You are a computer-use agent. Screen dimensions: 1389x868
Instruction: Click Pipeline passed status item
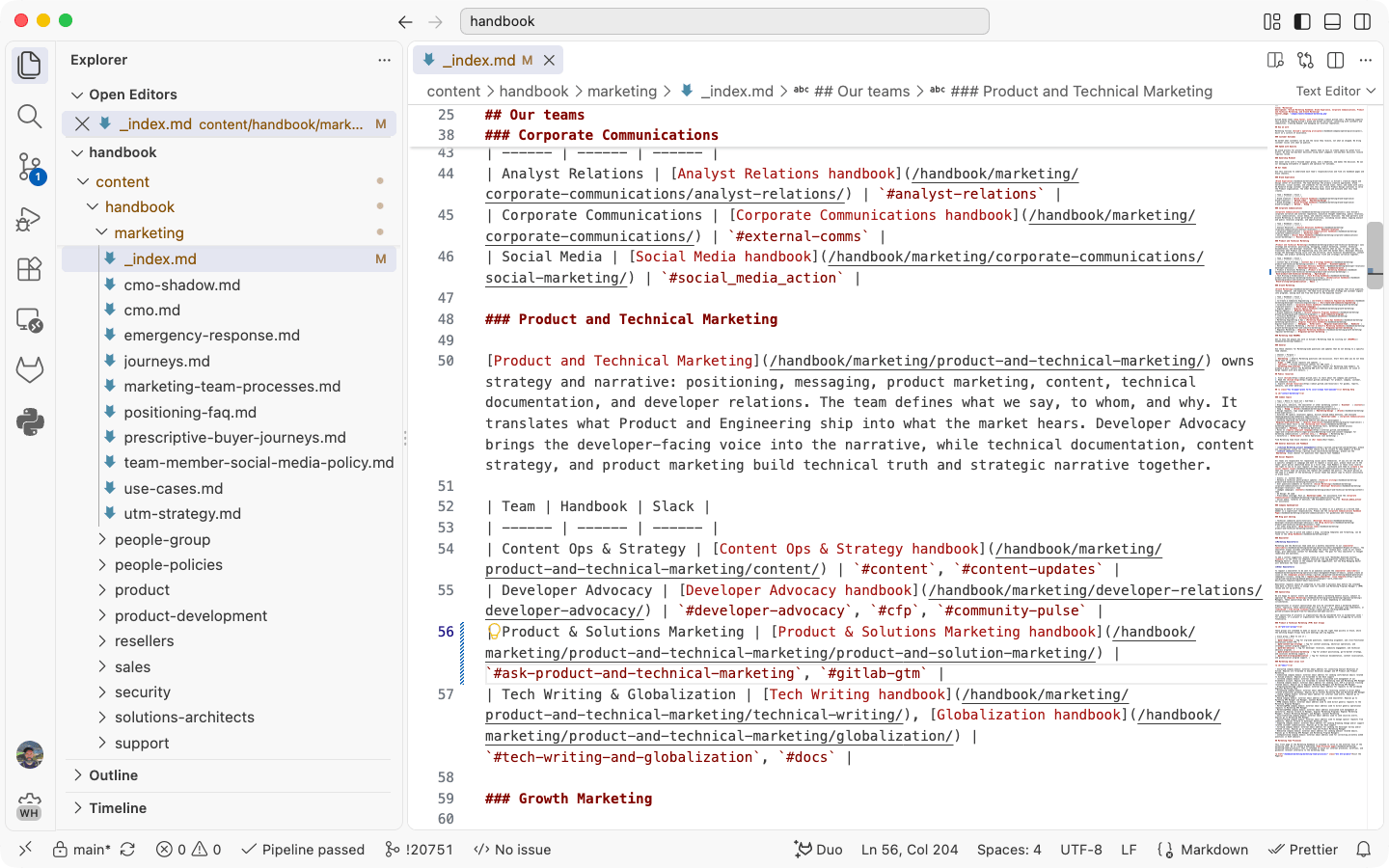click(303, 850)
